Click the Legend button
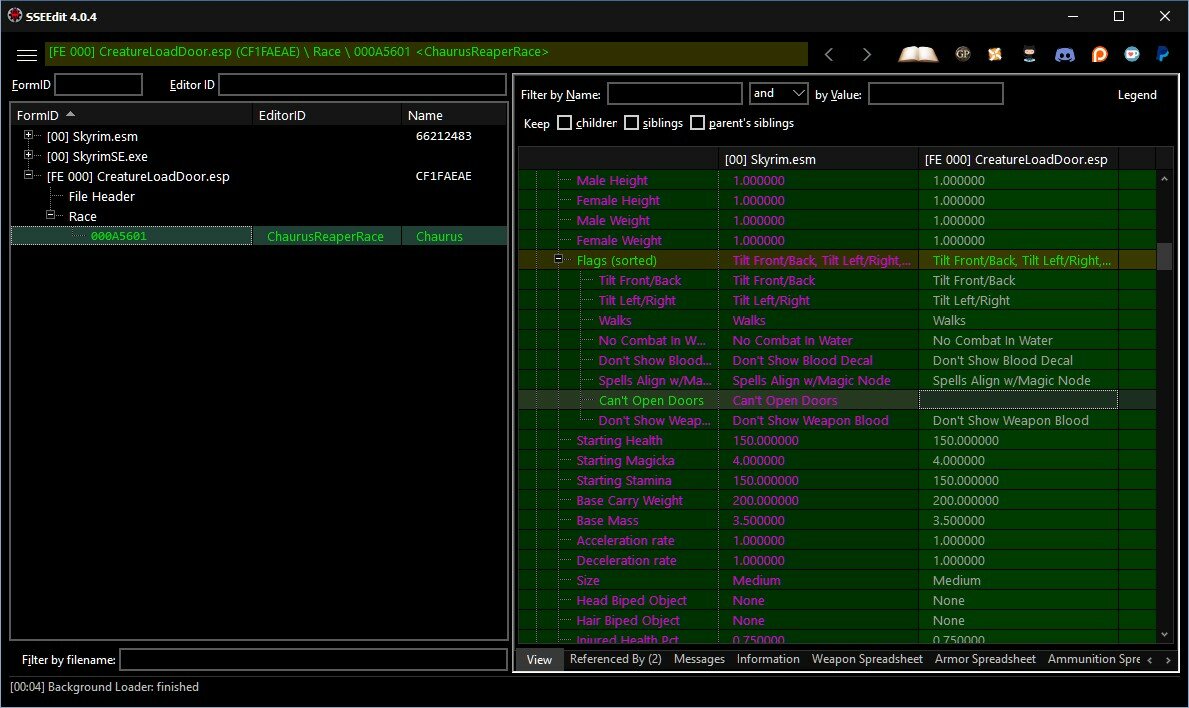The width and height of the screenshot is (1189, 708). [1137, 95]
